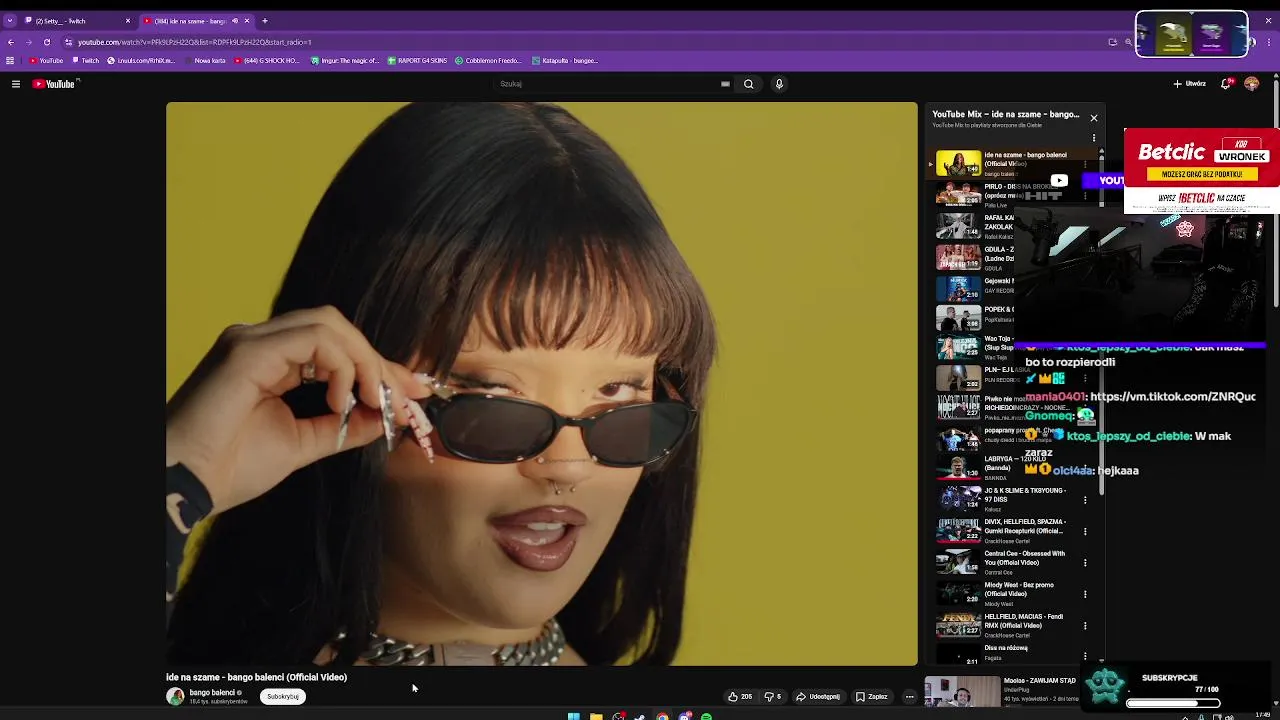This screenshot has width=1280, height=720.
Task: Open the G SHOCK bookmark
Action: [x=267, y=61]
